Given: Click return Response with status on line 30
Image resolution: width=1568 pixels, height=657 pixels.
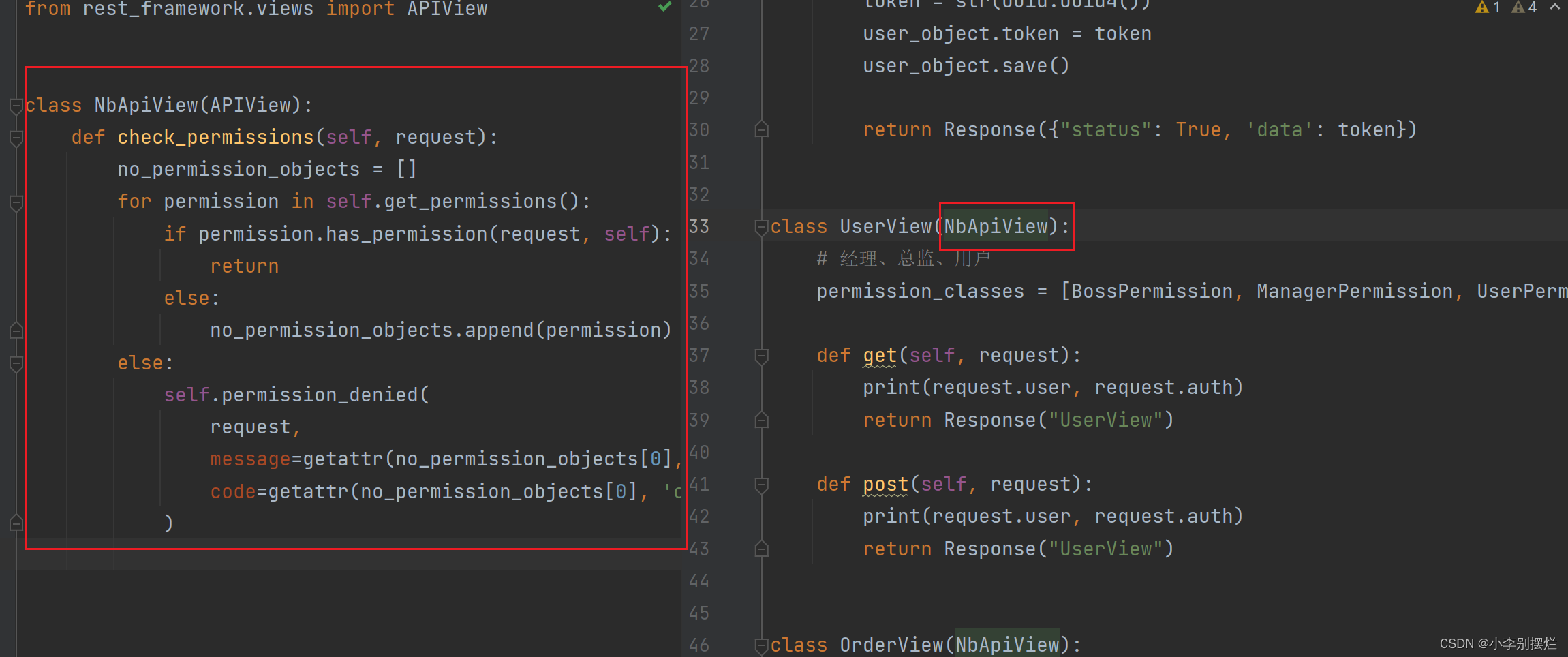Looking at the screenshot, I should click(x=1139, y=129).
